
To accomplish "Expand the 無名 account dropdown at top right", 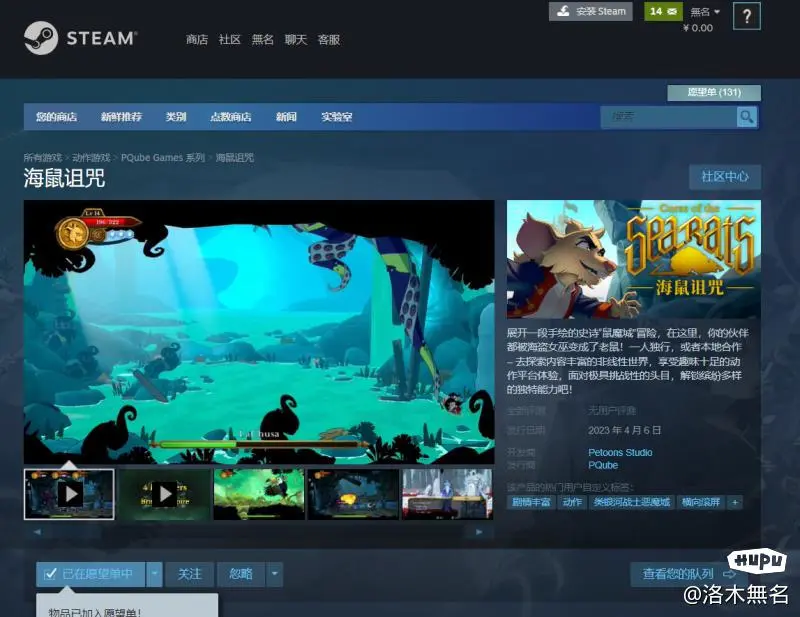I will click(705, 12).
